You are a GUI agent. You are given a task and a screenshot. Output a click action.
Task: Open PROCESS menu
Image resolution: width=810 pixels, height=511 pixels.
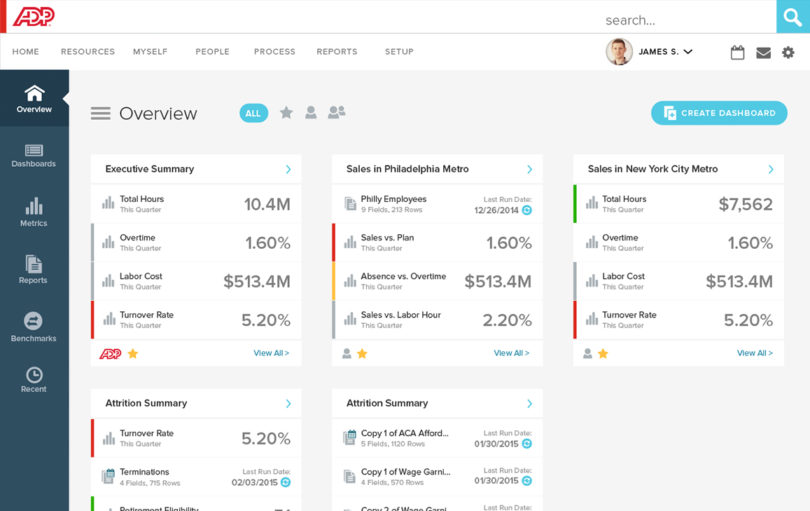pos(275,52)
